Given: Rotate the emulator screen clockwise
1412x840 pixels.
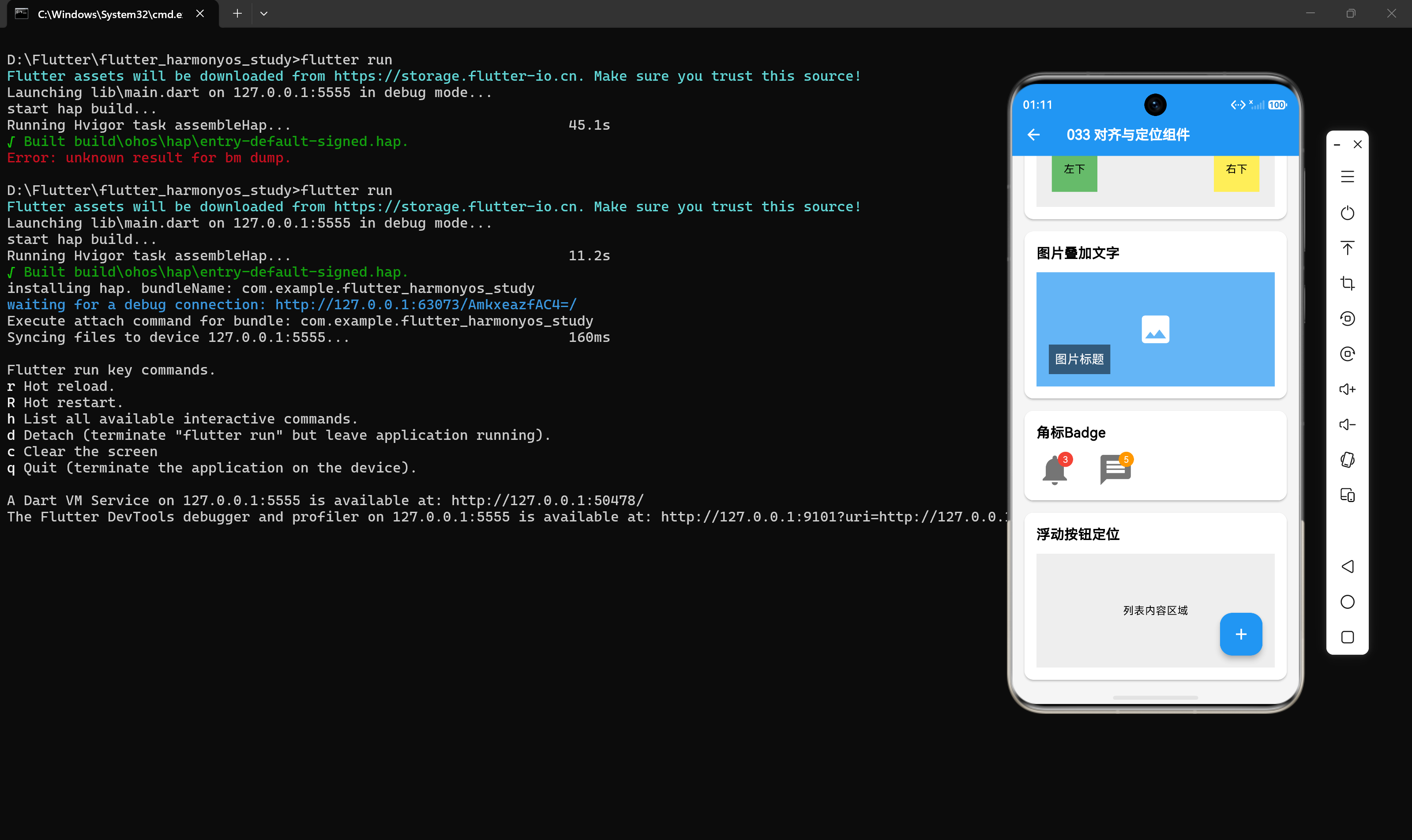Looking at the screenshot, I should pos(1348,354).
